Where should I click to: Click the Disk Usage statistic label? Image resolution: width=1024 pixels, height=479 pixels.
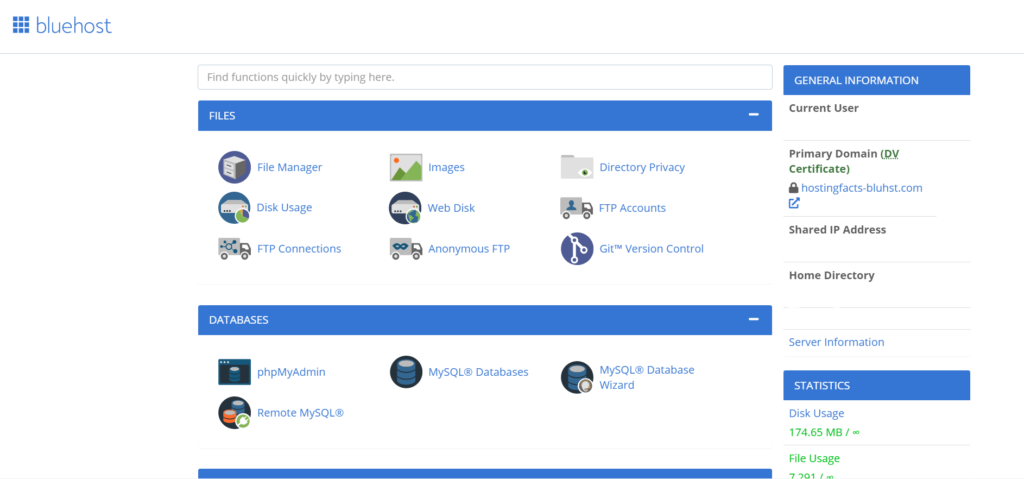click(816, 413)
